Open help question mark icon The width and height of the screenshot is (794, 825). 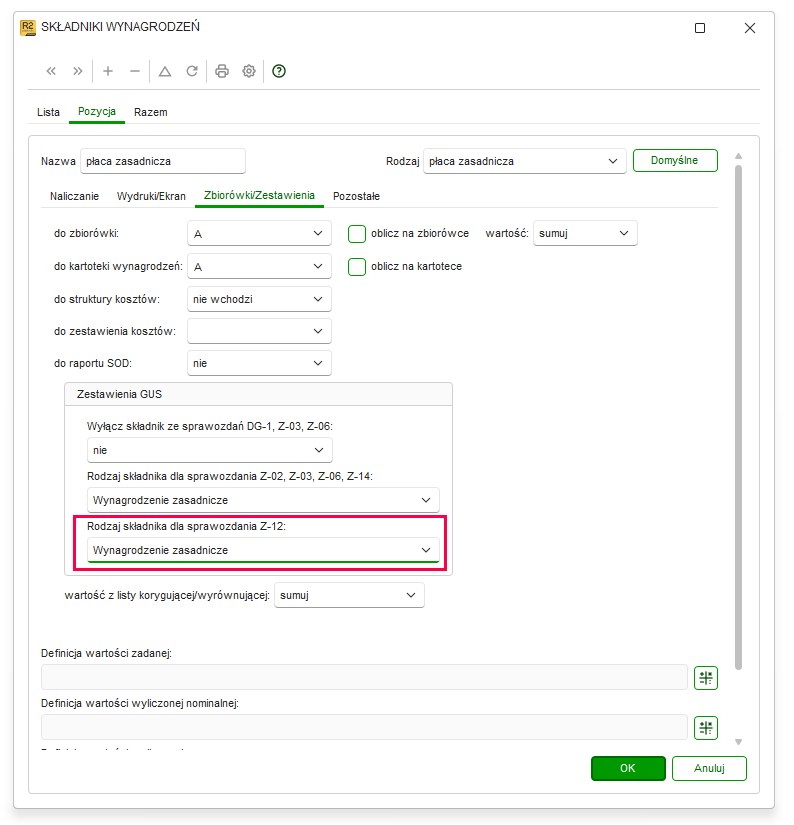coord(279,71)
